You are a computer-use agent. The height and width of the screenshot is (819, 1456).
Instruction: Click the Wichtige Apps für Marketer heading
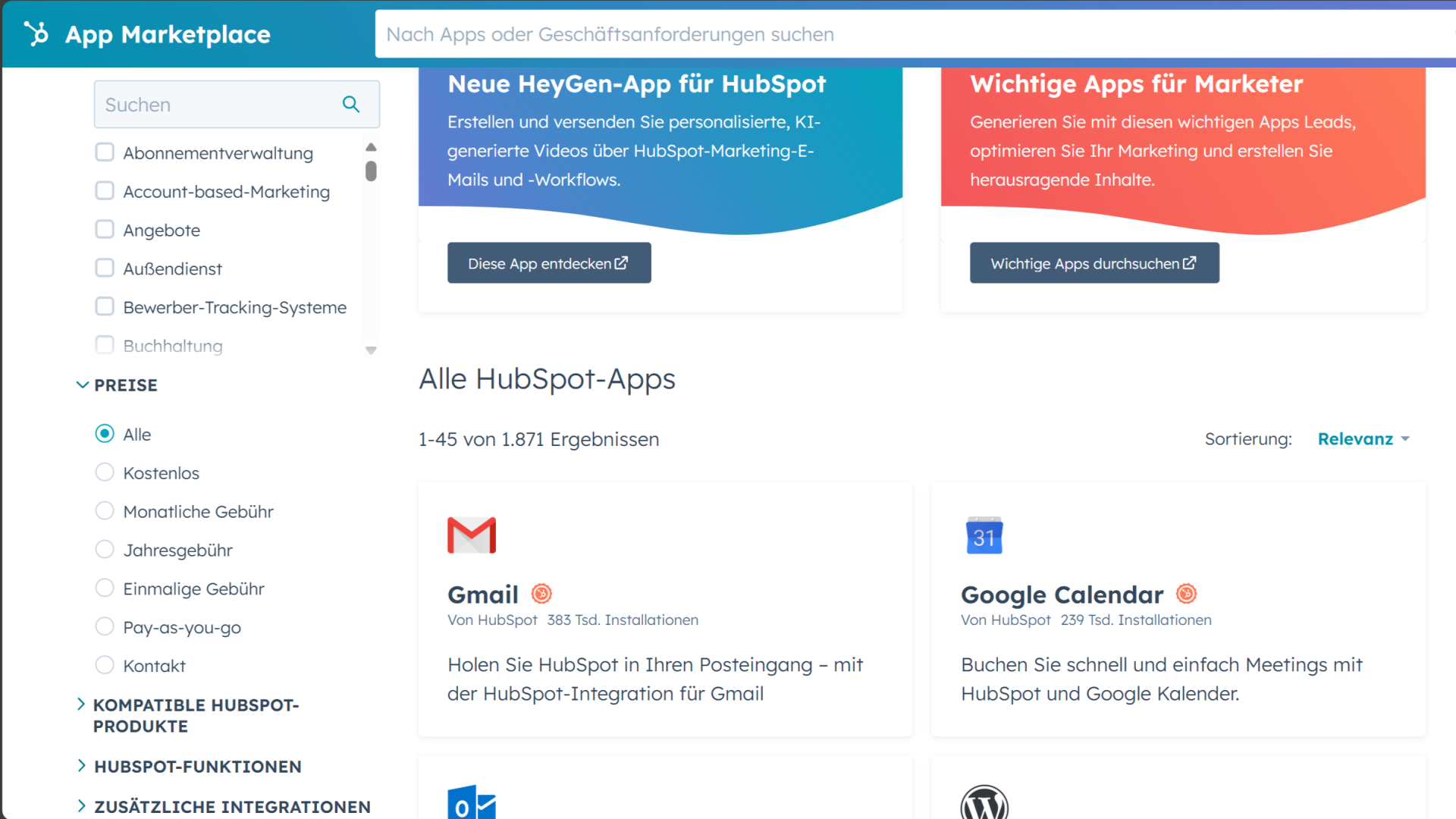pyautogui.click(x=1137, y=83)
